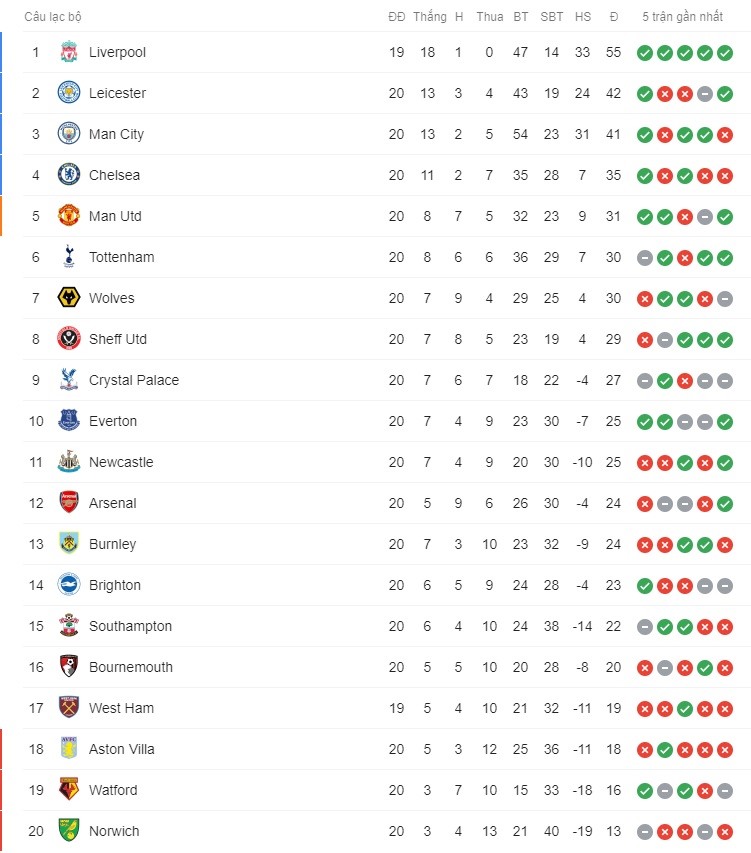
Task: Click the '5 trận gần nhất' header
Action: tap(682, 17)
